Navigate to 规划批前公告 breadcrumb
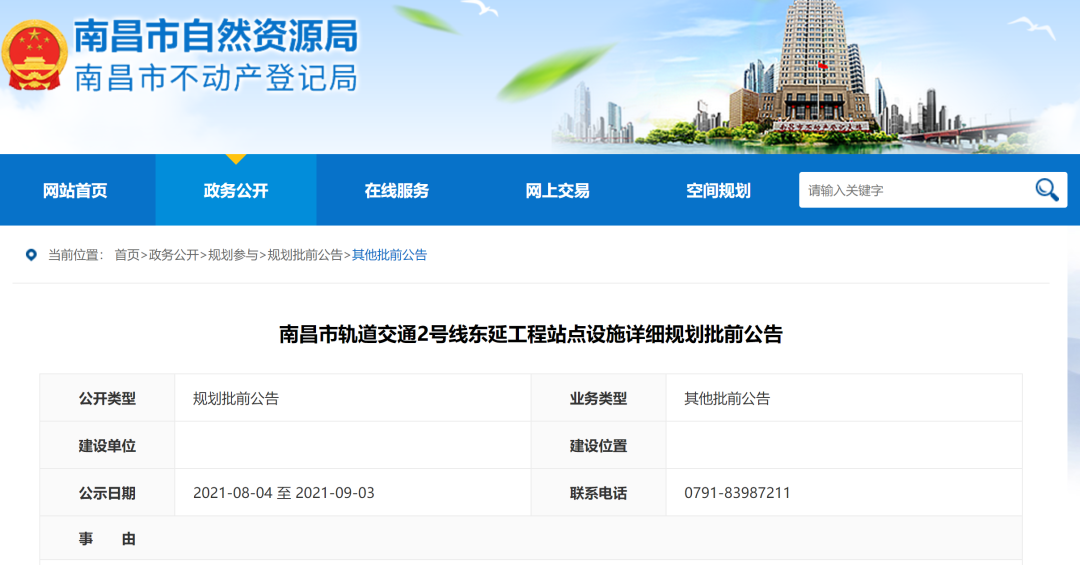Viewport: 1080px width, 565px height. tap(304, 255)
